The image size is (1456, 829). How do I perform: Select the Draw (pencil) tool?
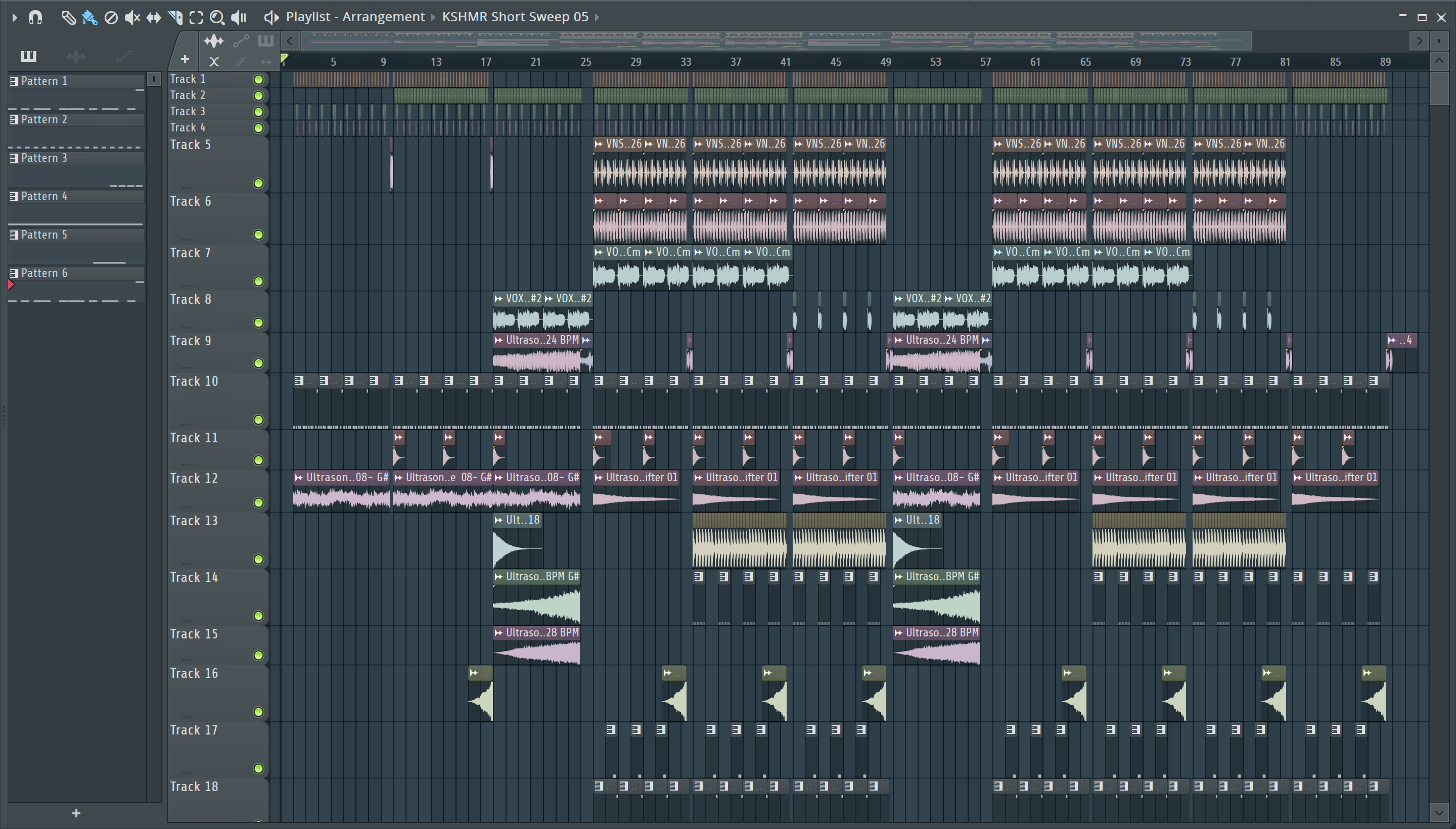click(x=68, y=18)
